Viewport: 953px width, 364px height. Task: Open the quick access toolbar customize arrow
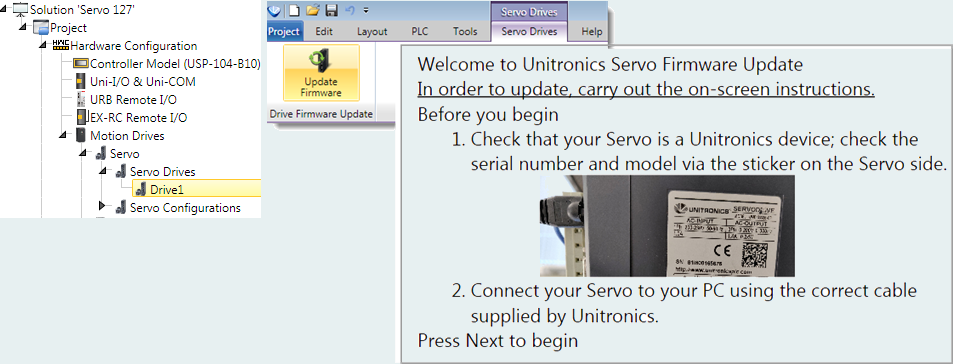(x=366, y=10)
